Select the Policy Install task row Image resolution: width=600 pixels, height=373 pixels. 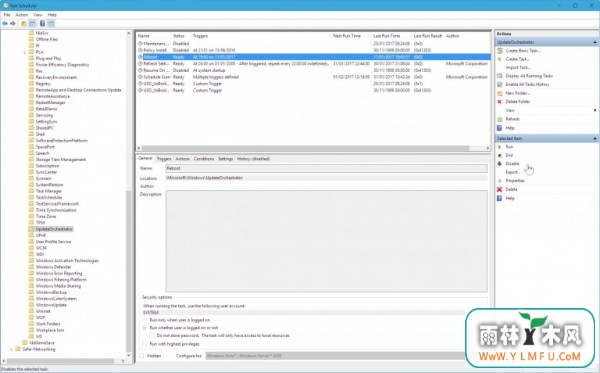(313, 50)
